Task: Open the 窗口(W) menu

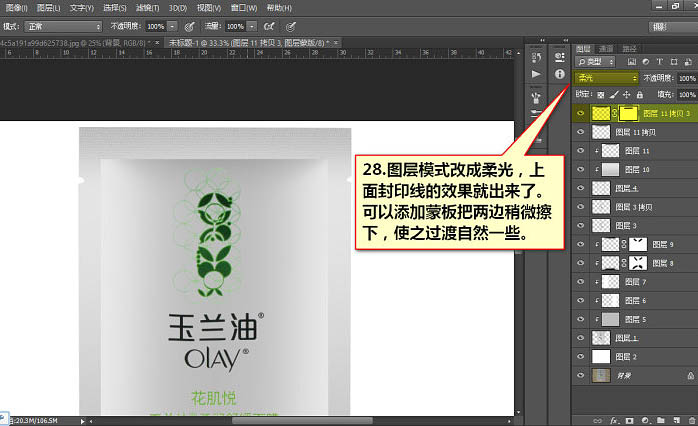Action: point(243,8)
